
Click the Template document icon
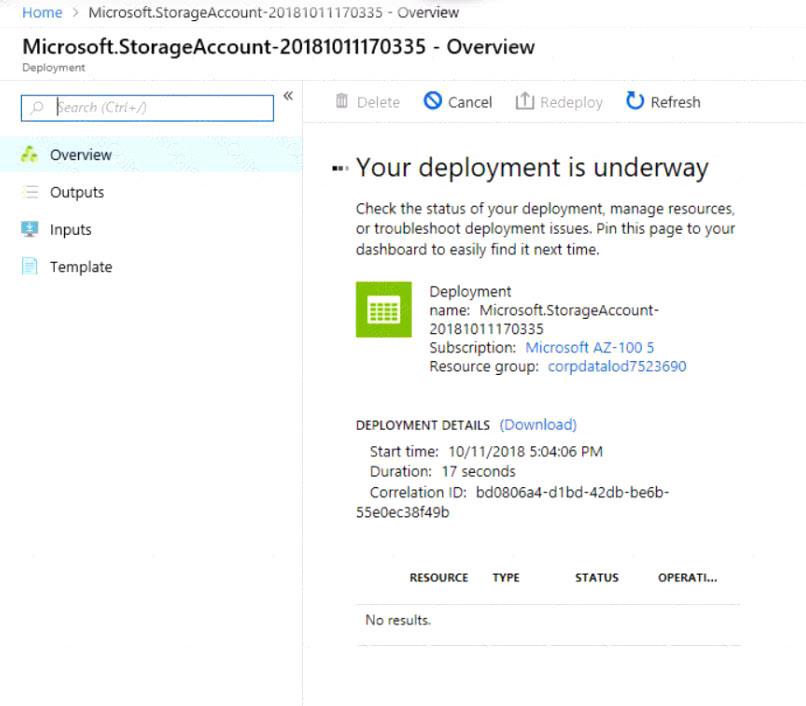point(30,266)
